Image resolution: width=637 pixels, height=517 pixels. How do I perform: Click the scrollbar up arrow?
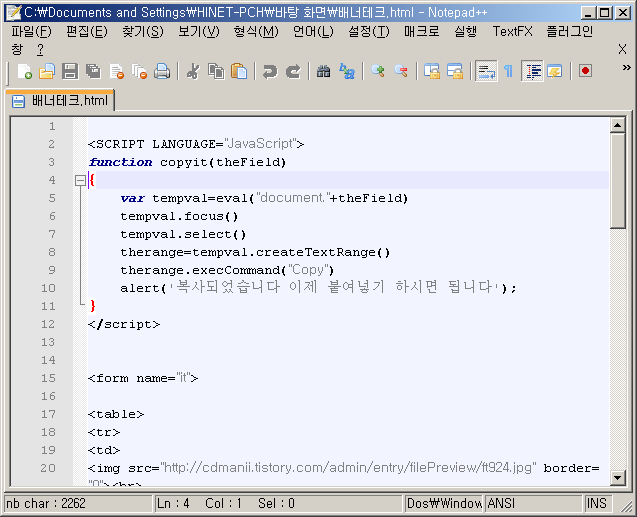(x=617, y=125)
